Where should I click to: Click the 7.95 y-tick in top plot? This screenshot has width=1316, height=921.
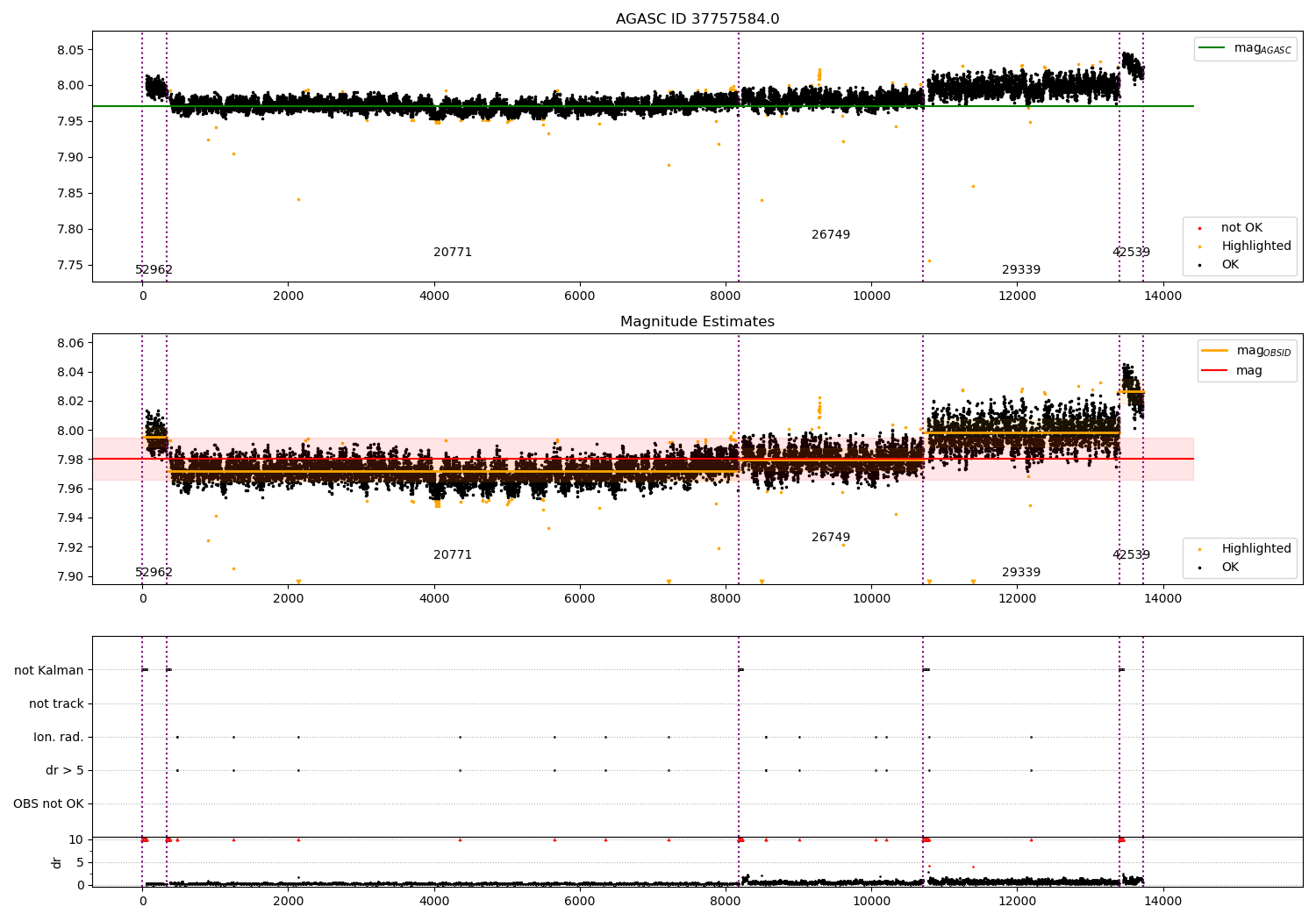coord(72,122)
